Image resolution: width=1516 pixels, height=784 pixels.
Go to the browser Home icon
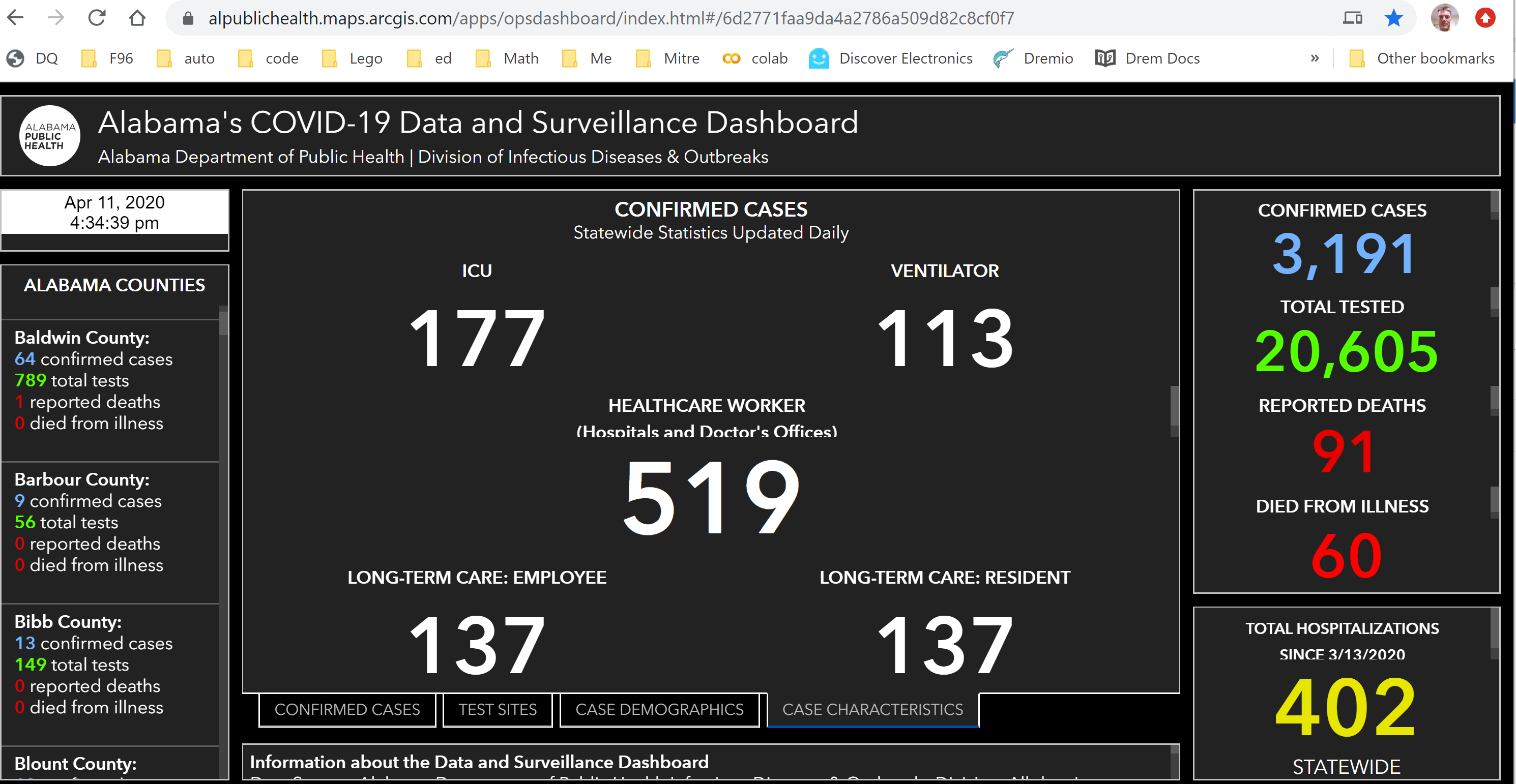tap(137, 18)
